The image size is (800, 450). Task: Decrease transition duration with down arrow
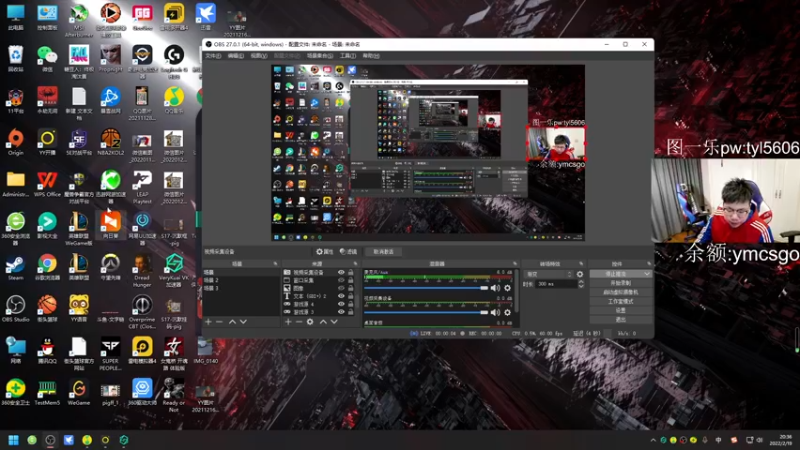[581, 286]
